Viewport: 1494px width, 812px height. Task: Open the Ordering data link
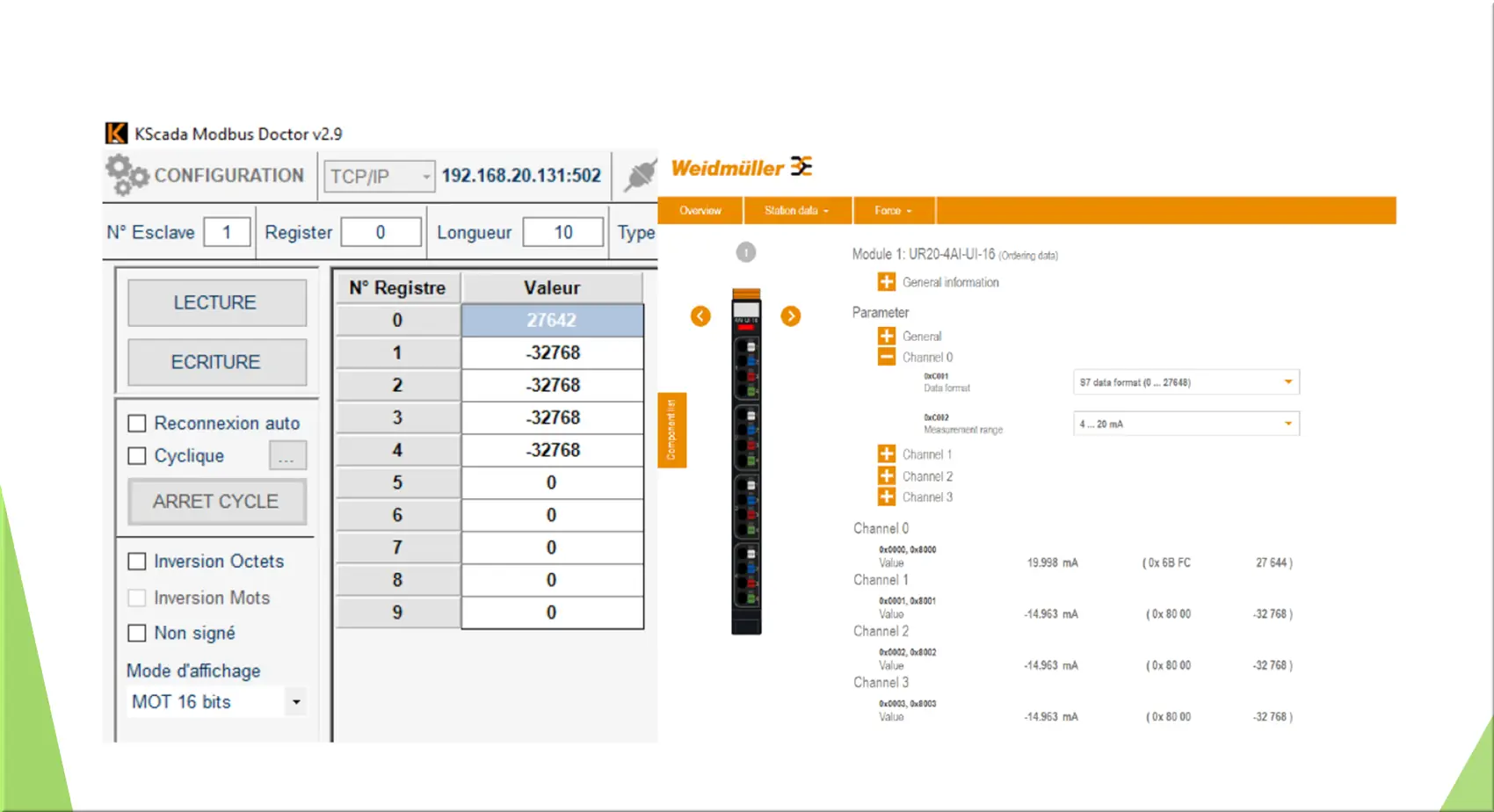click(x=1028, y=256)
